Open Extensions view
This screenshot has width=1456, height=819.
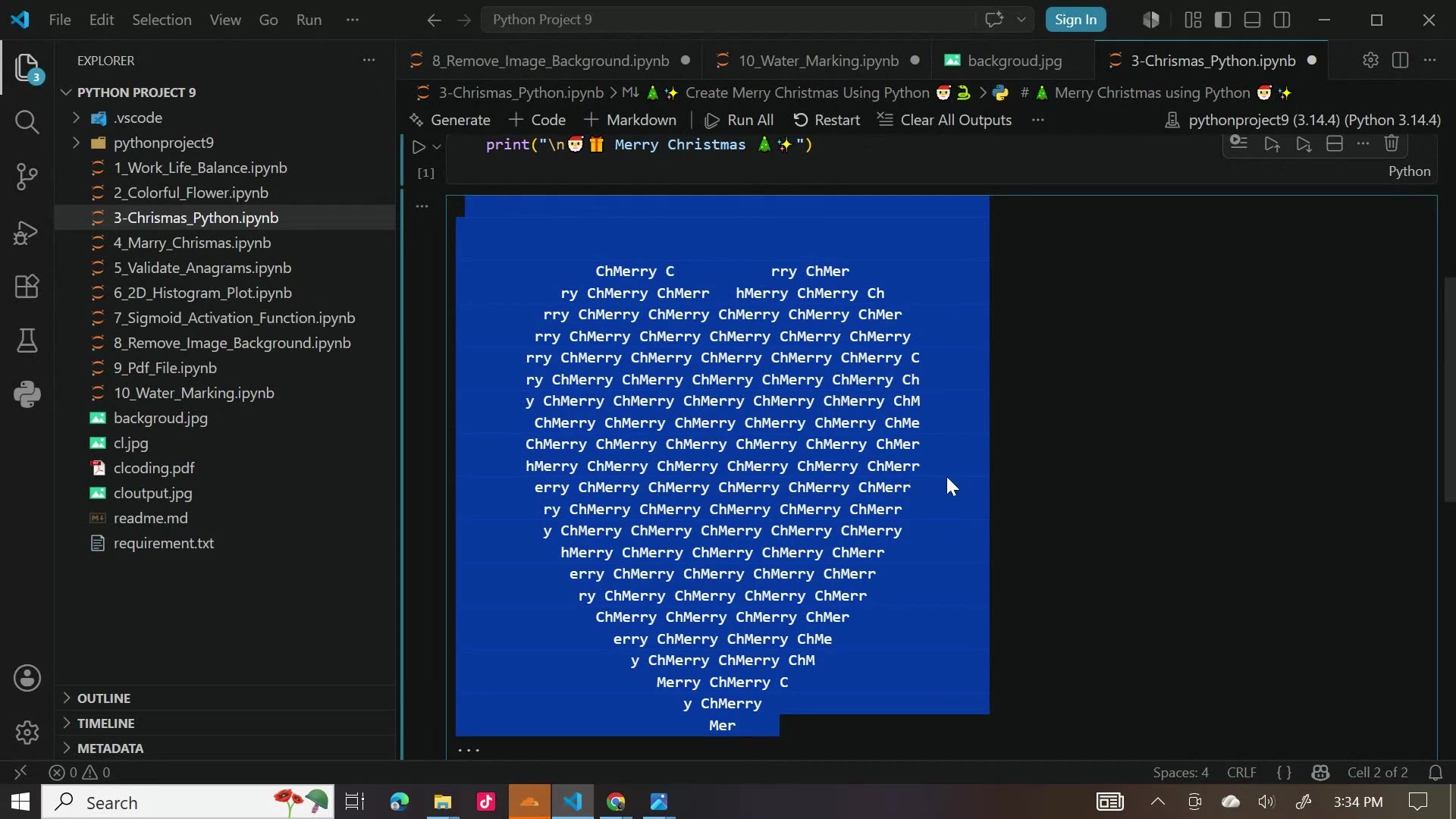pos(27,287)
